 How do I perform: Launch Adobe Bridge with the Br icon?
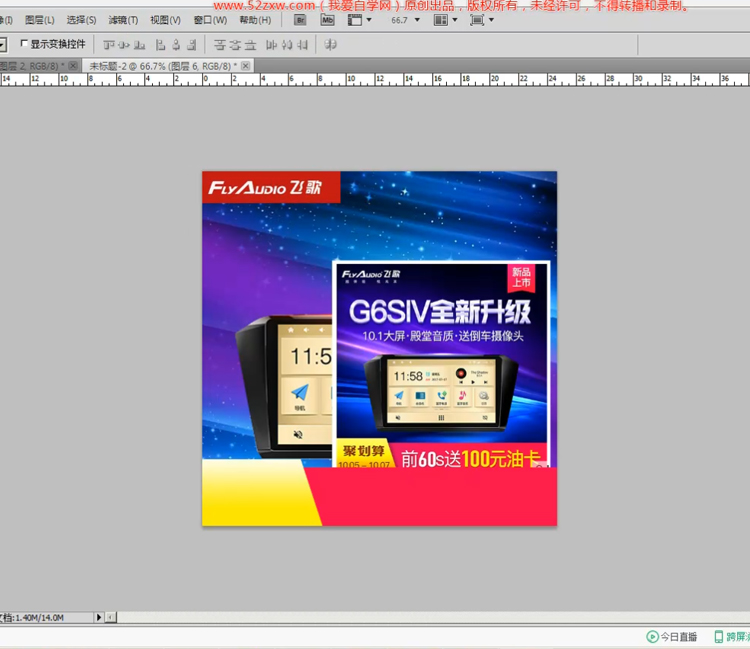click(300, 20)
